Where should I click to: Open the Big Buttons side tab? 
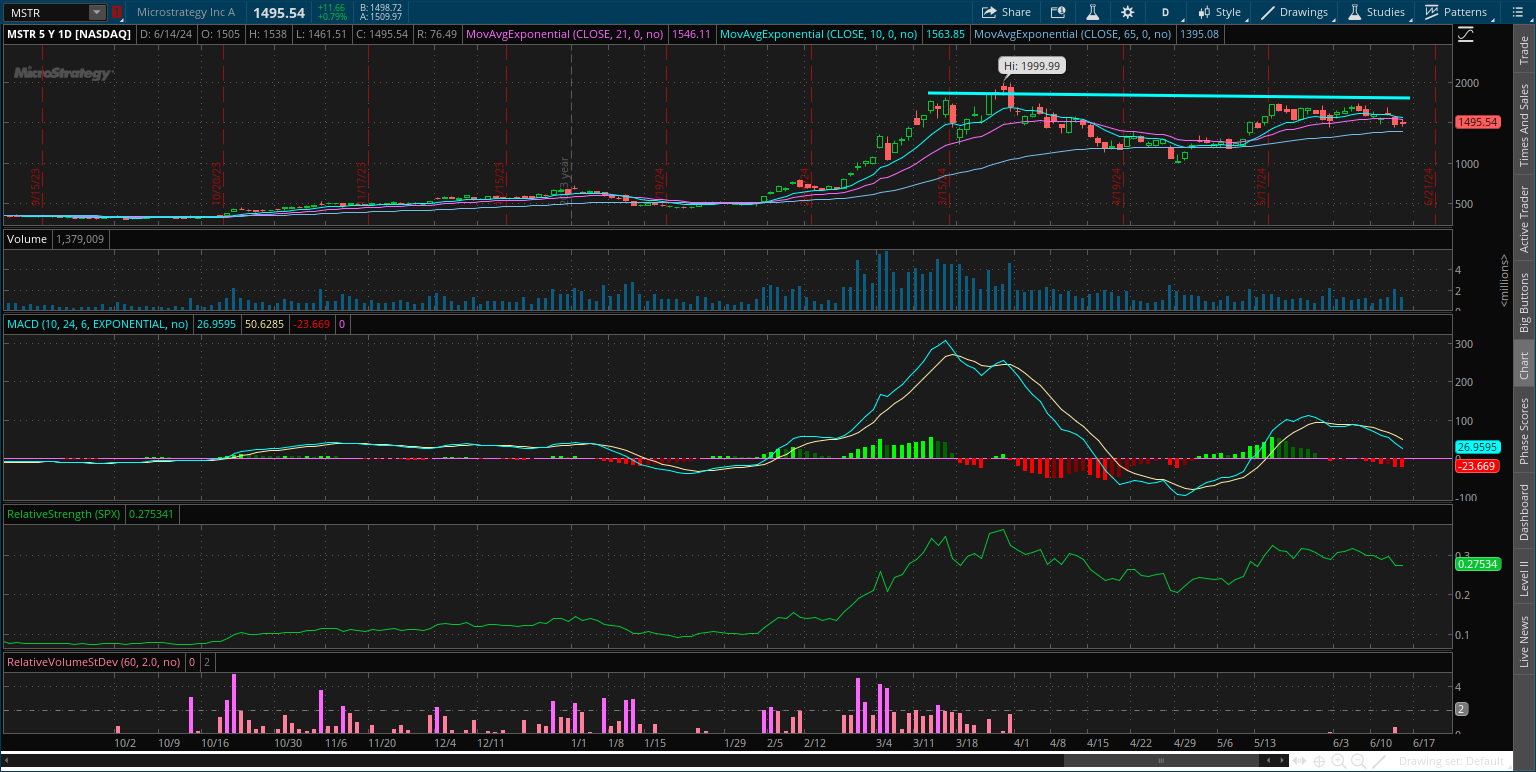[x=1524, y=302]
